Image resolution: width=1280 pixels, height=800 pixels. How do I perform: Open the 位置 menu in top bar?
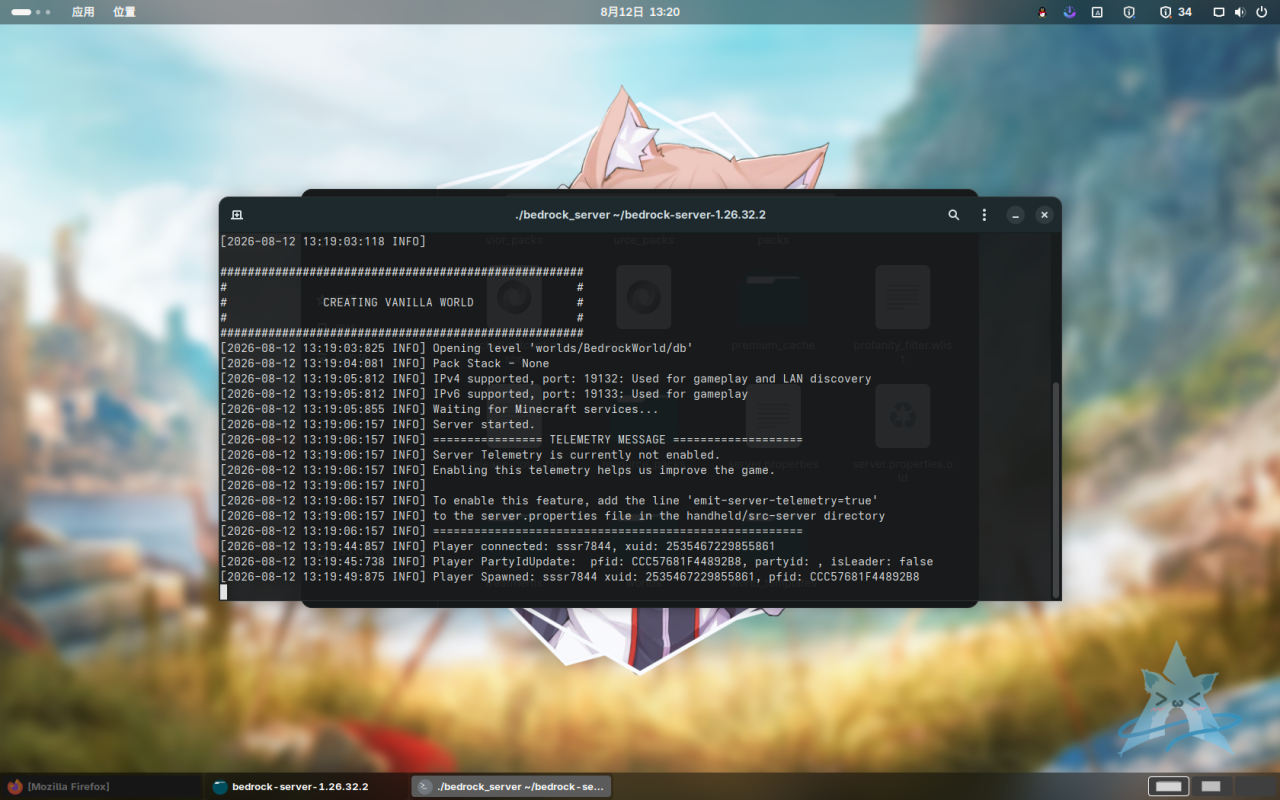point(124,12)
